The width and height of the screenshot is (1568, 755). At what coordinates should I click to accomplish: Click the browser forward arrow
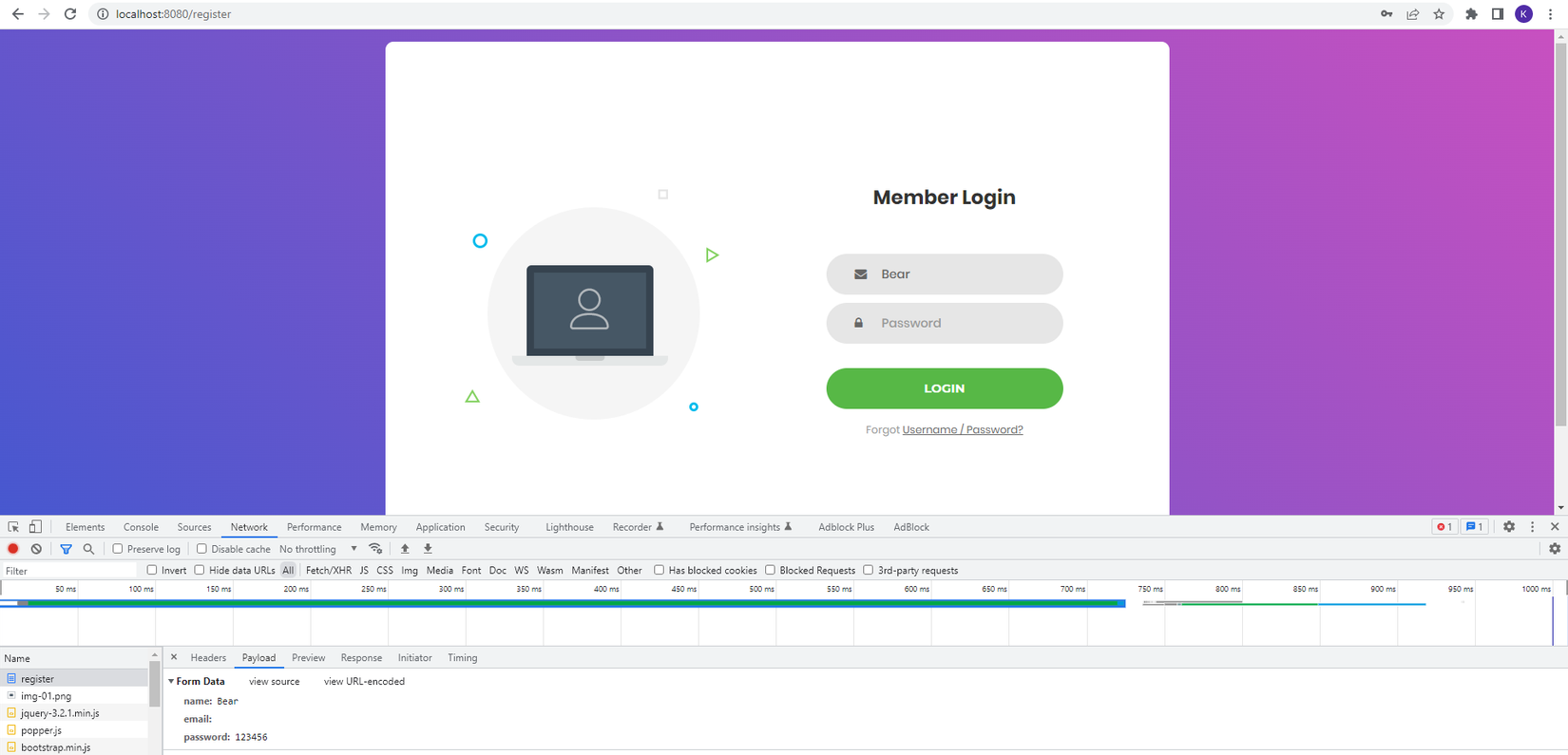point(44,14)
